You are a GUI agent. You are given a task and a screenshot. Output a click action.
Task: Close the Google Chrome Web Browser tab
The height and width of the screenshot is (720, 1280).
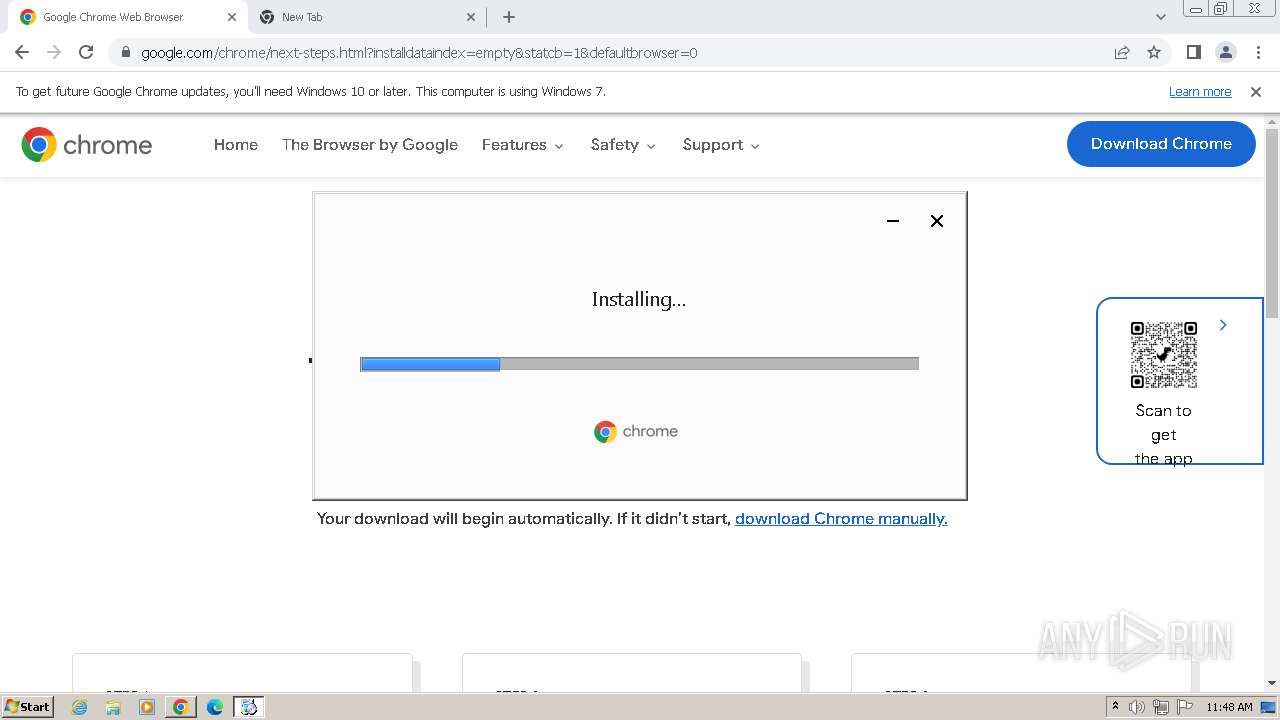(x=232, y=17)
